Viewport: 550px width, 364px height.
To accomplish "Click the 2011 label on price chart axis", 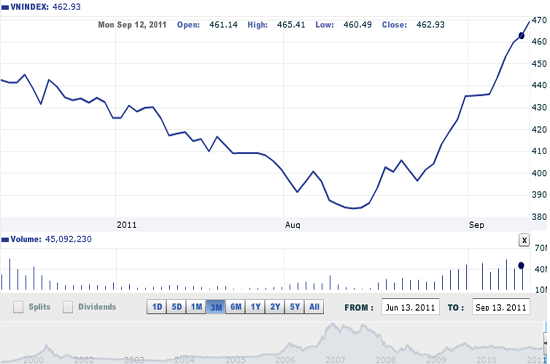I will click(127, 225).
